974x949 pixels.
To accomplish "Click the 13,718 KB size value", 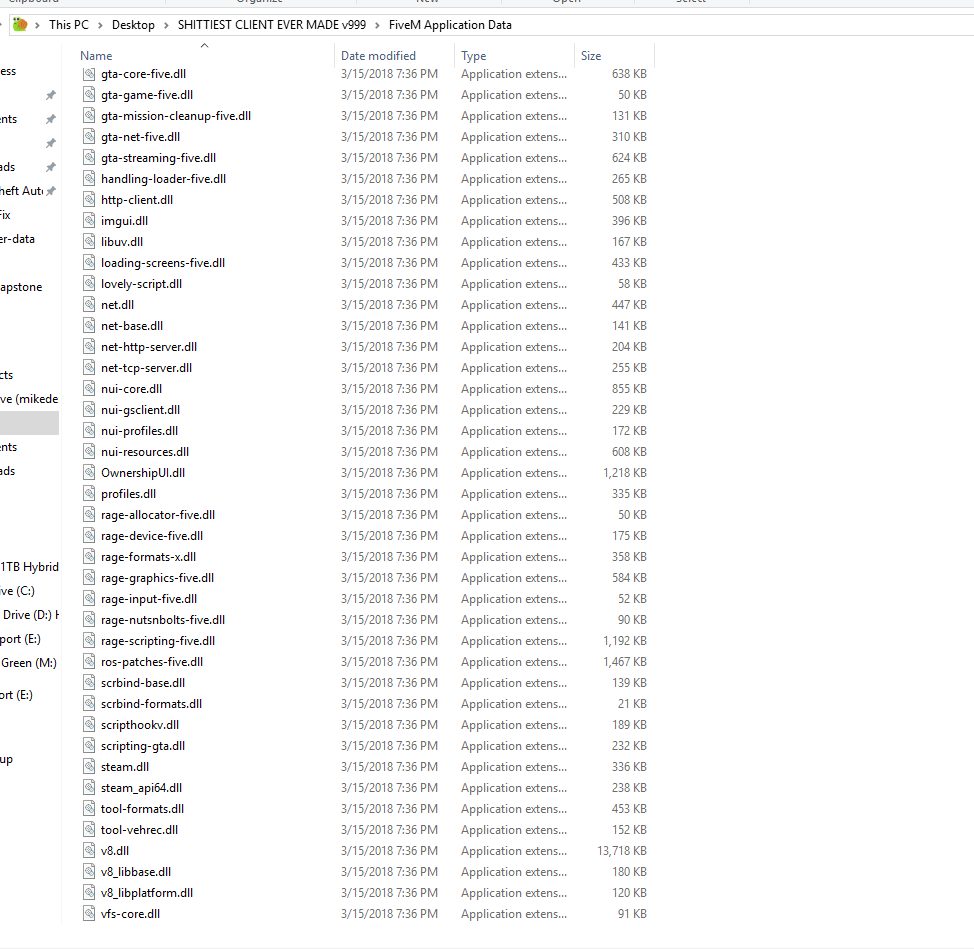I will tap(622, 851).
